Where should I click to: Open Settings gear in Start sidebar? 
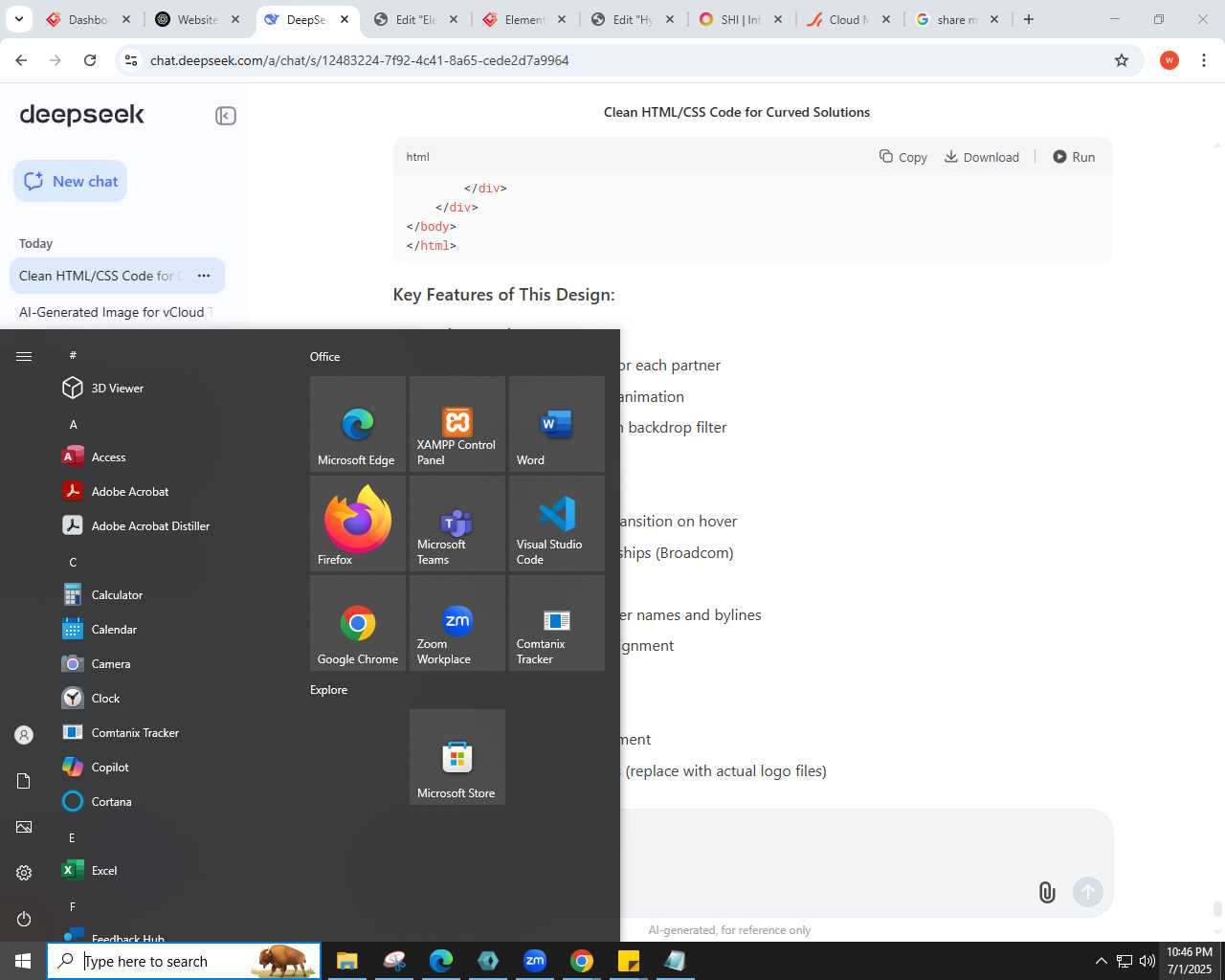pyautogui.click(x=24, y=873)
